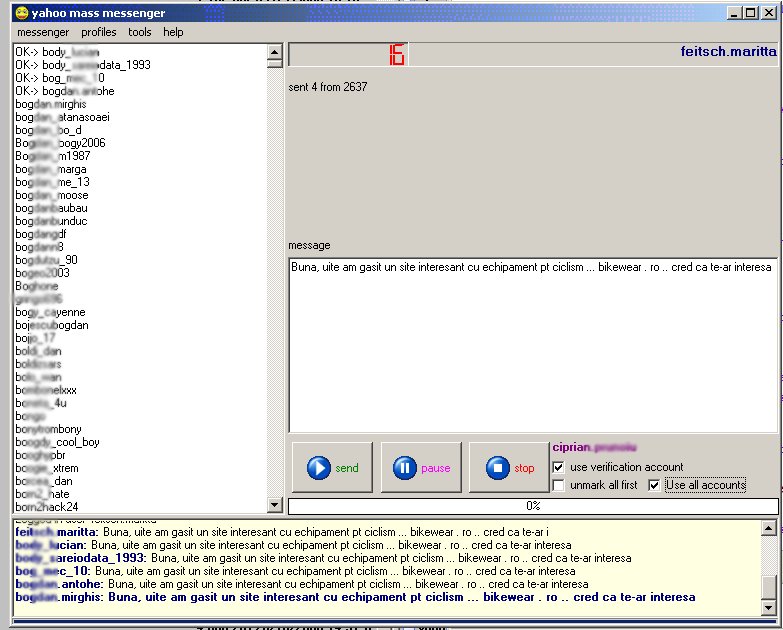Screen dimensions: 783x630
Task: Select contact ending in cayenne
Action: pyautogui.click(x=50, y=312)
